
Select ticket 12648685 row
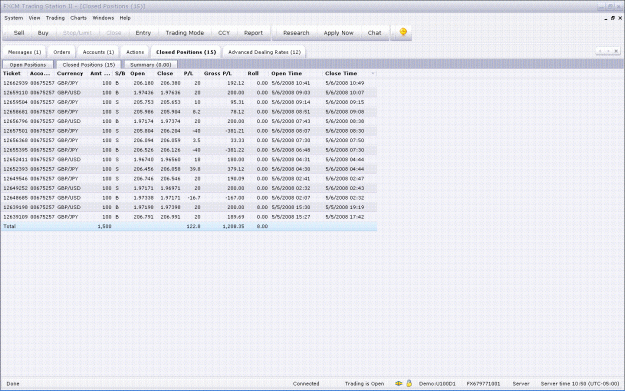(189, 198)
